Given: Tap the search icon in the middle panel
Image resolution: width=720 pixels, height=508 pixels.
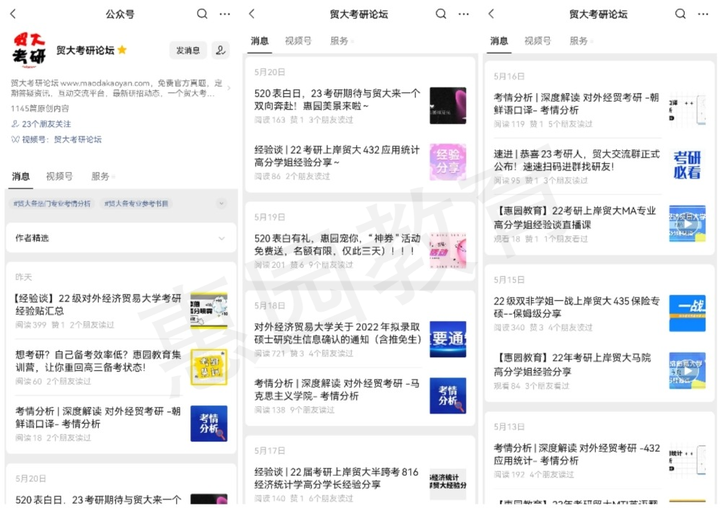Looking at the screenshot, I should 441,14.
